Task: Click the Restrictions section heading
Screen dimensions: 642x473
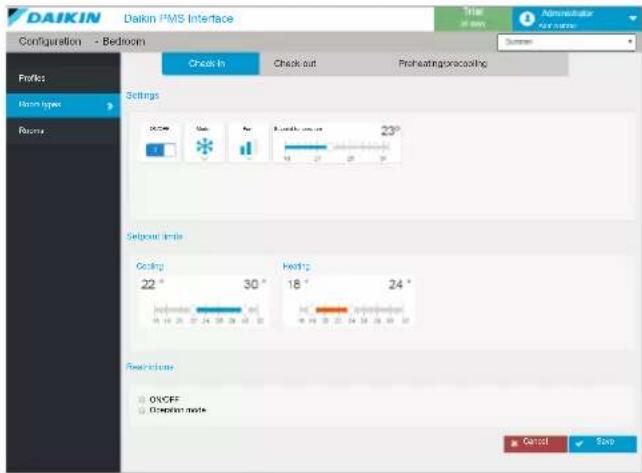Action: click(x=150, y=367)
